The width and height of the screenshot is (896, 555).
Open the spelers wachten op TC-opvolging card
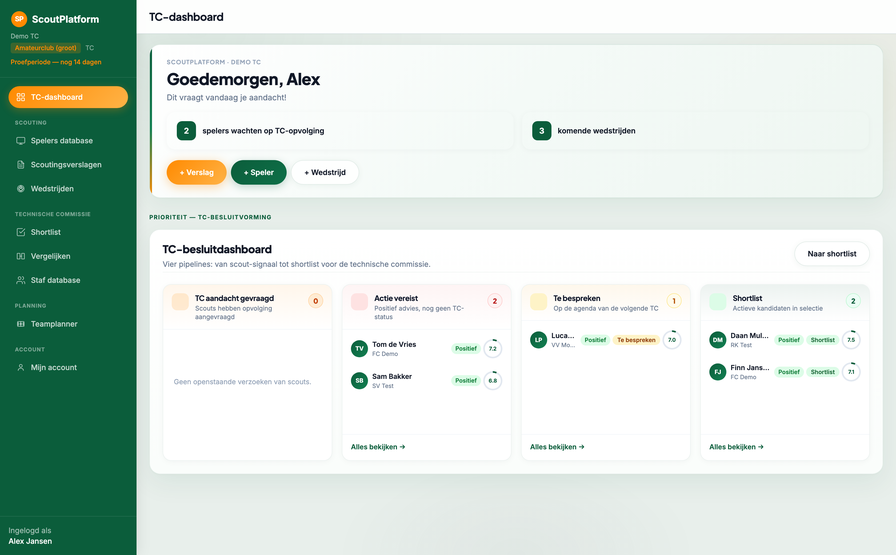tap(341, 131)
